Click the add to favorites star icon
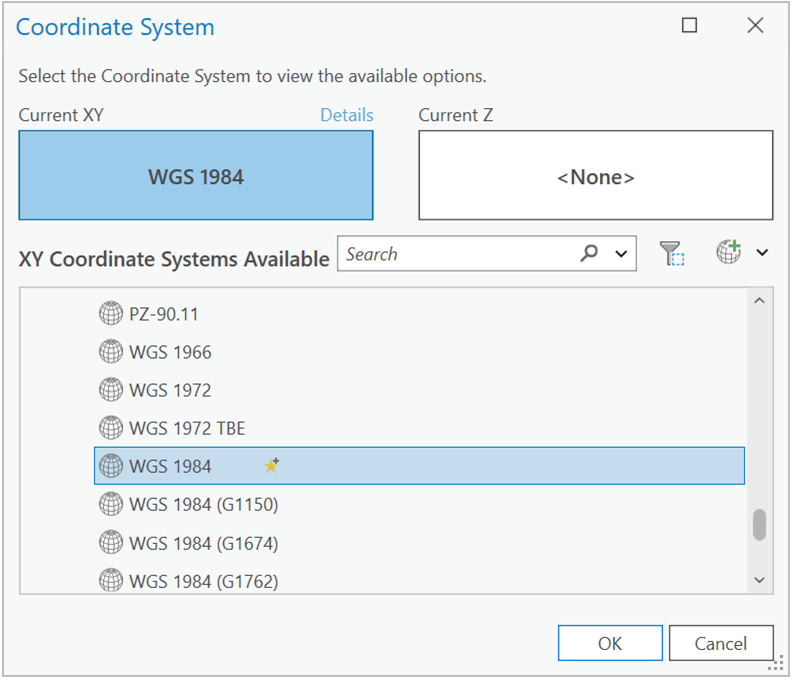792x680 pixels. (x=271, y=466)
